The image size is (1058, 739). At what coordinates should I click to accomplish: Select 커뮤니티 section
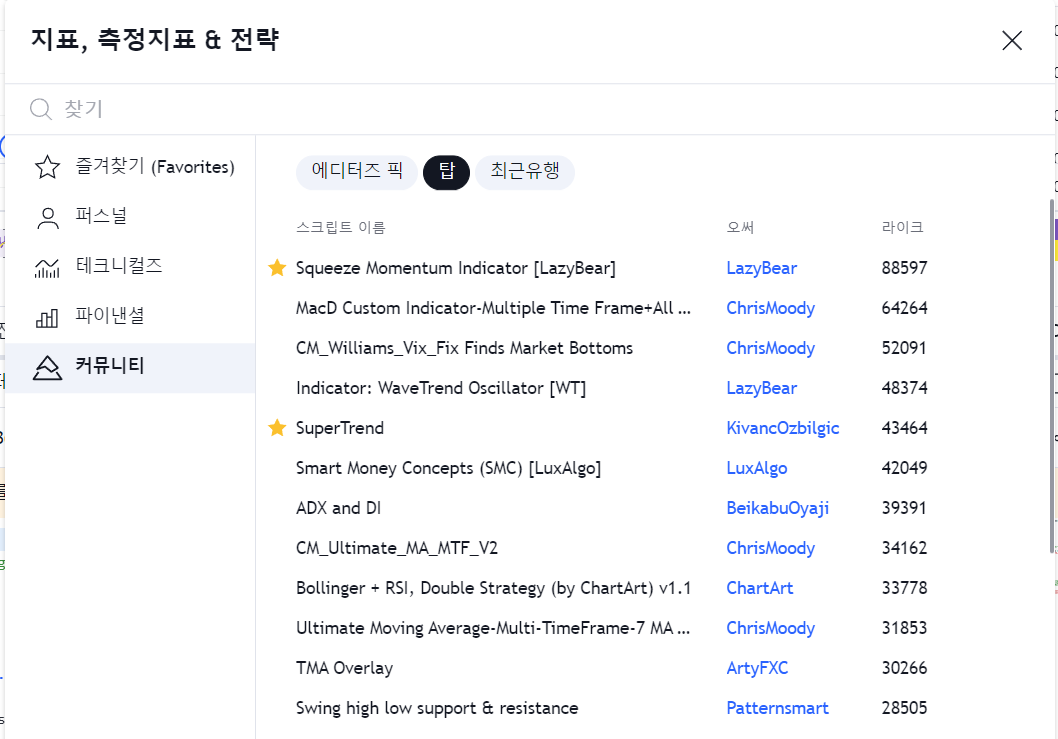click(x=130, y=366)
